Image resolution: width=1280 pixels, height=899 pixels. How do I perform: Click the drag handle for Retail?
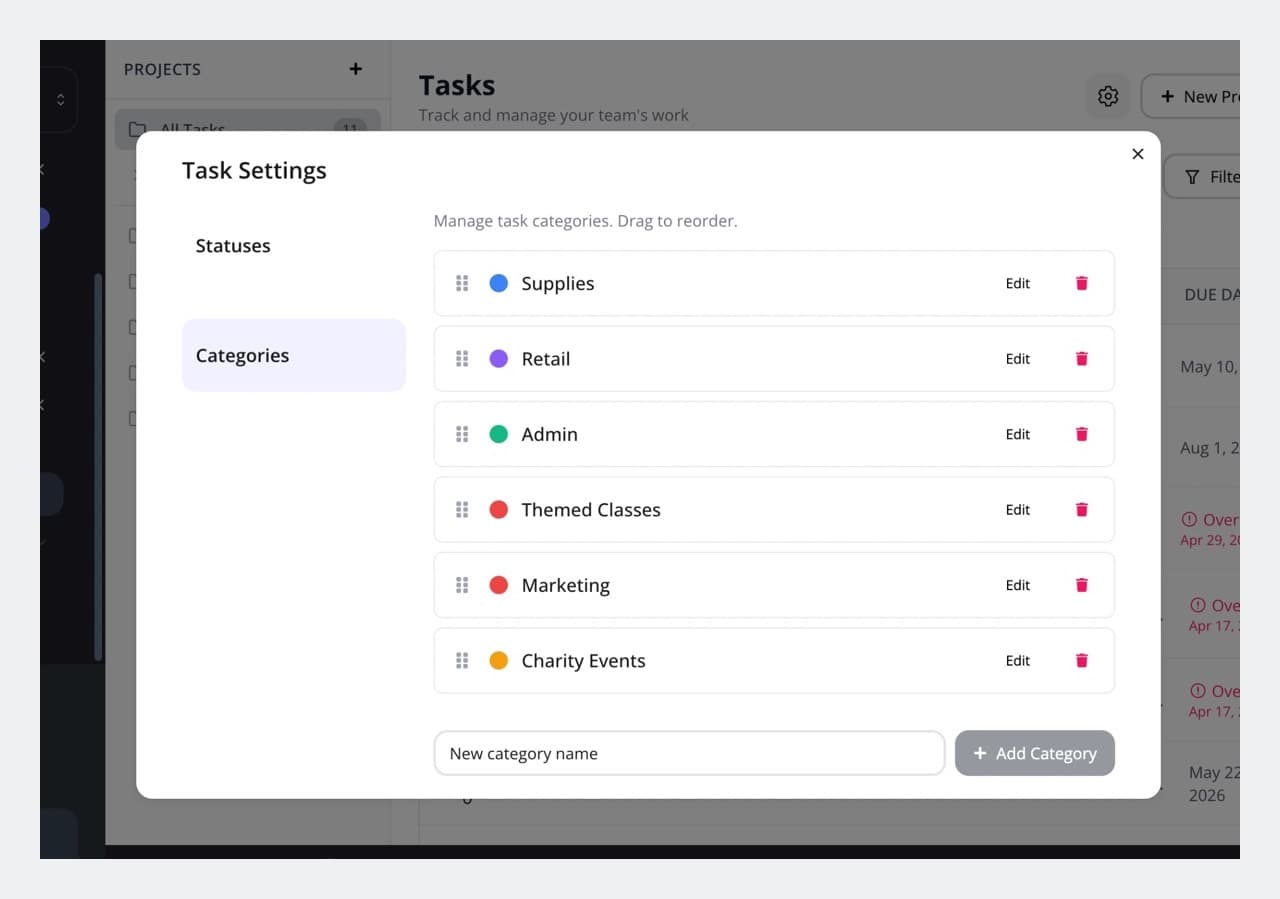pos(462,359)
